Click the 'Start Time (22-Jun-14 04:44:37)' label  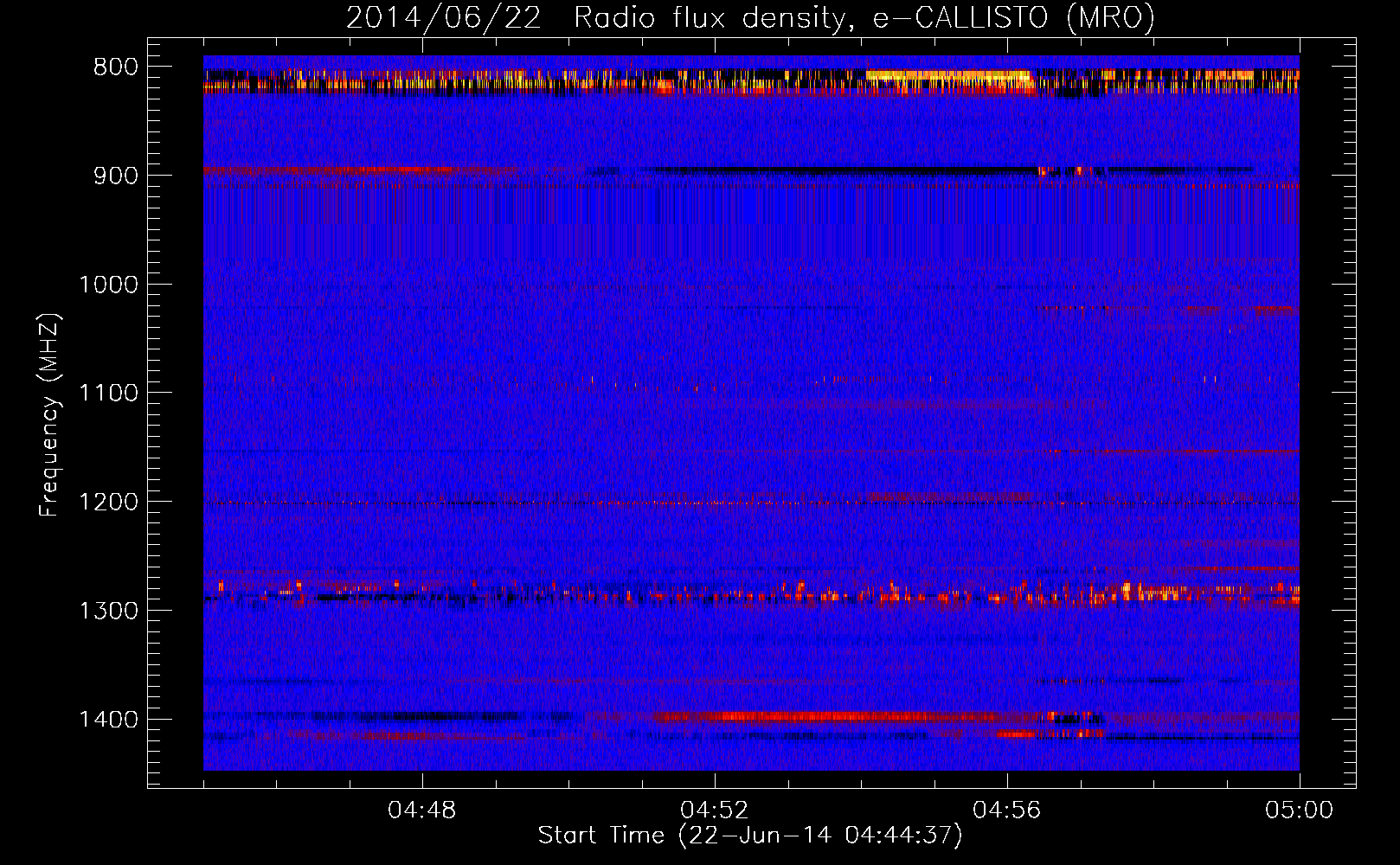click(x=750, y=836)
